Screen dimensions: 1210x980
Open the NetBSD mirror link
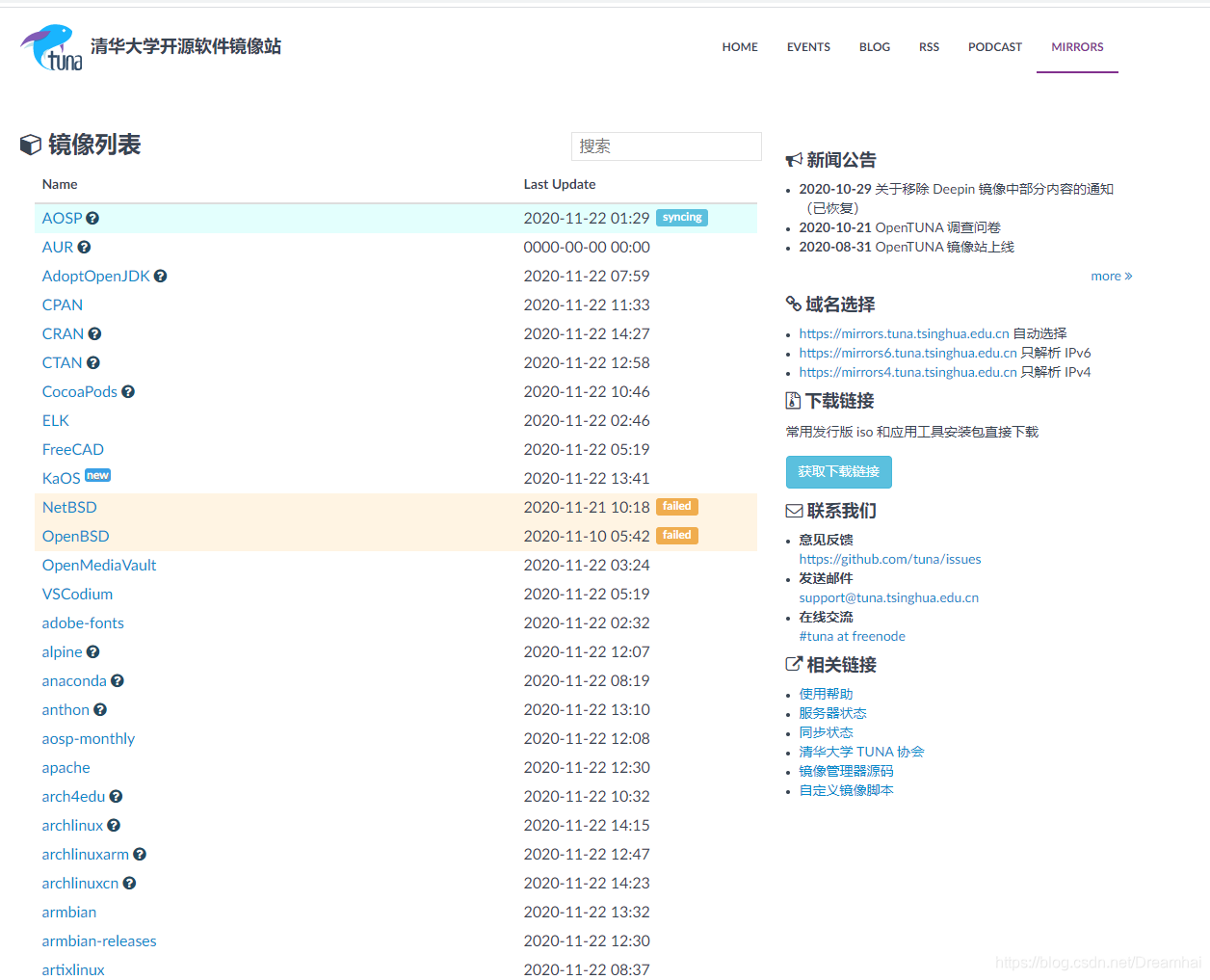pos(69,508)
